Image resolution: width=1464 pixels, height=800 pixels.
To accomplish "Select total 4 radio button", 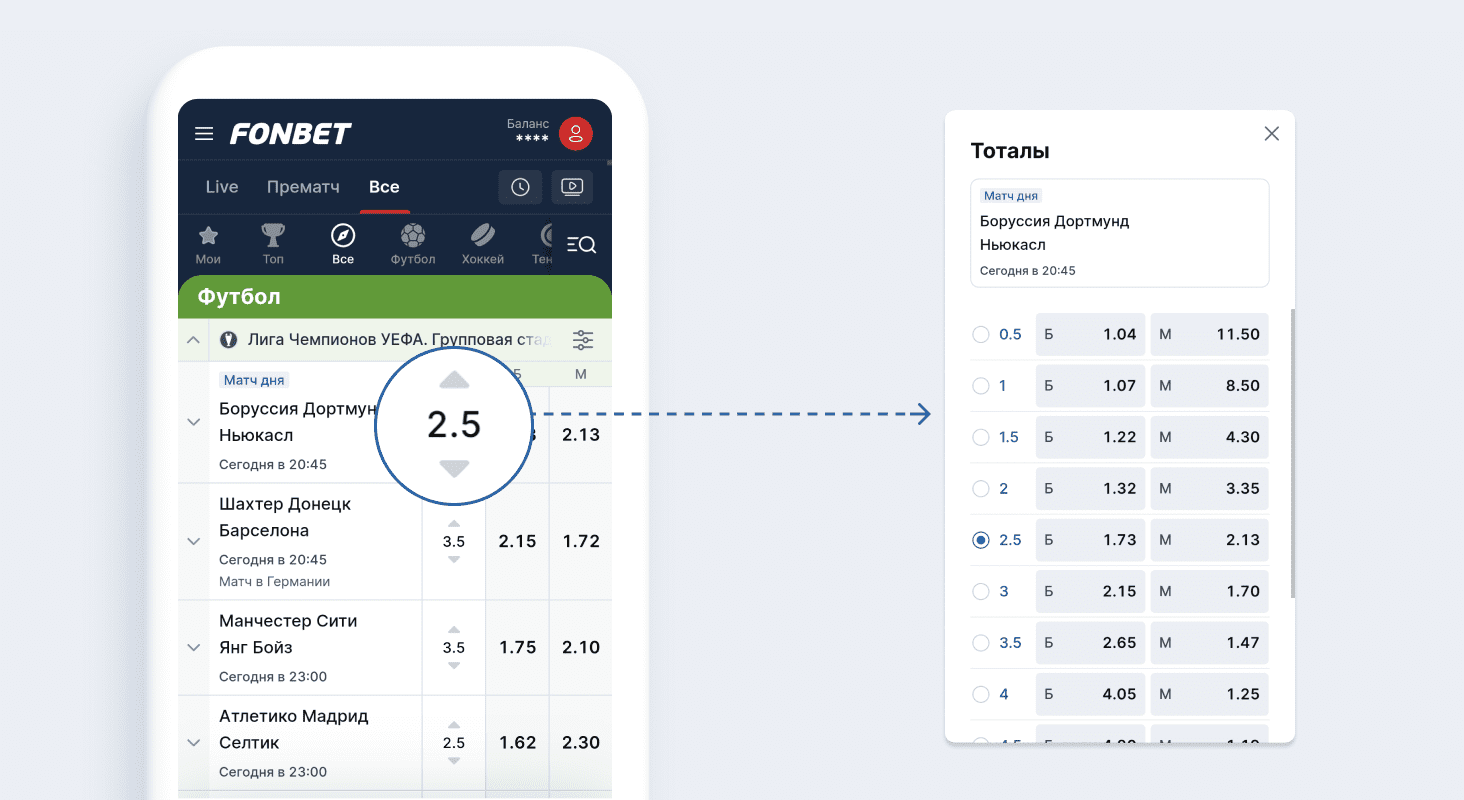I will [981, 694].
